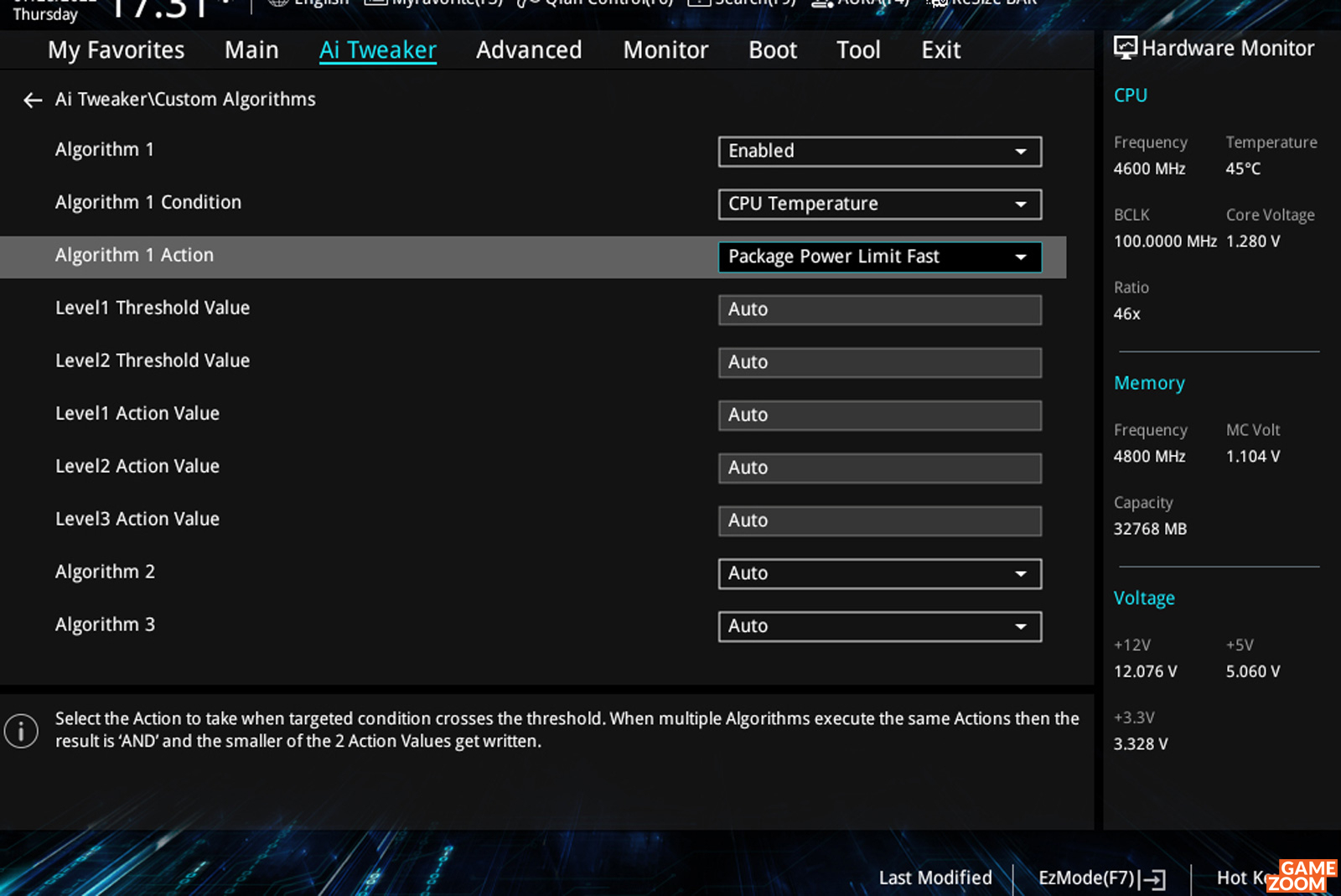Viewport: 1341px width, 896px height.
Task: Click the Level2 Threshold Value field
Action: (880, 363)
